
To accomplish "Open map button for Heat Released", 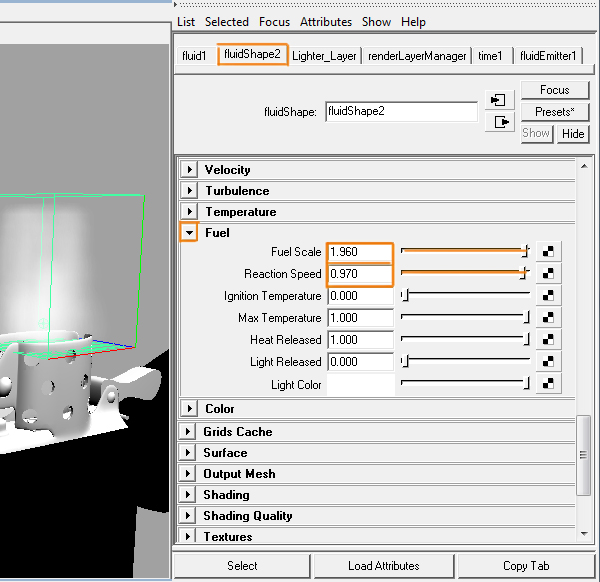I will pos(548,339).
